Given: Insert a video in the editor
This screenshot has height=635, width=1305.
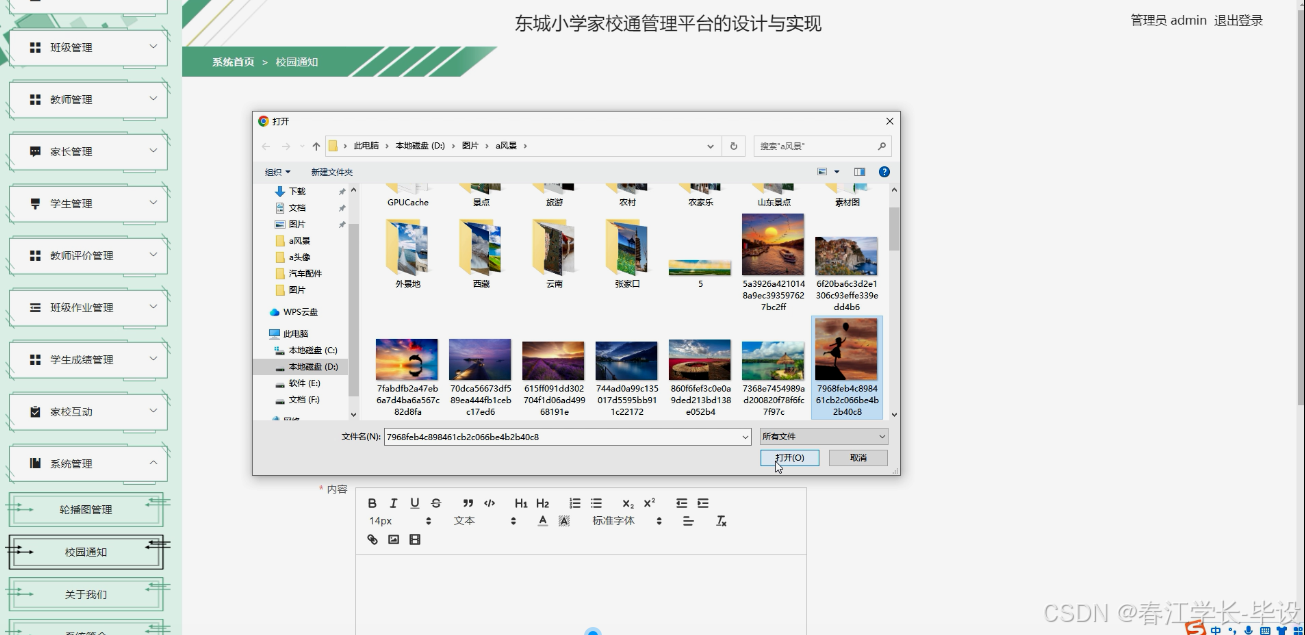Looking at the screenshot, I should click(x=415, y=539).
